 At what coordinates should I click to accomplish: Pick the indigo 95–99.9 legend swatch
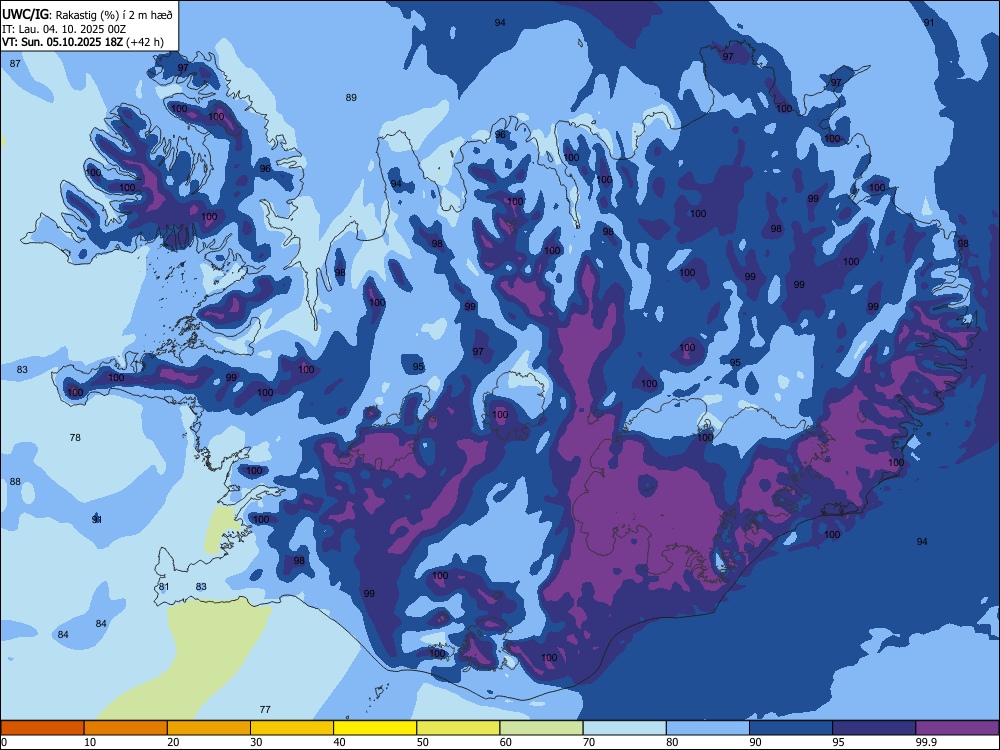point(874,728)
